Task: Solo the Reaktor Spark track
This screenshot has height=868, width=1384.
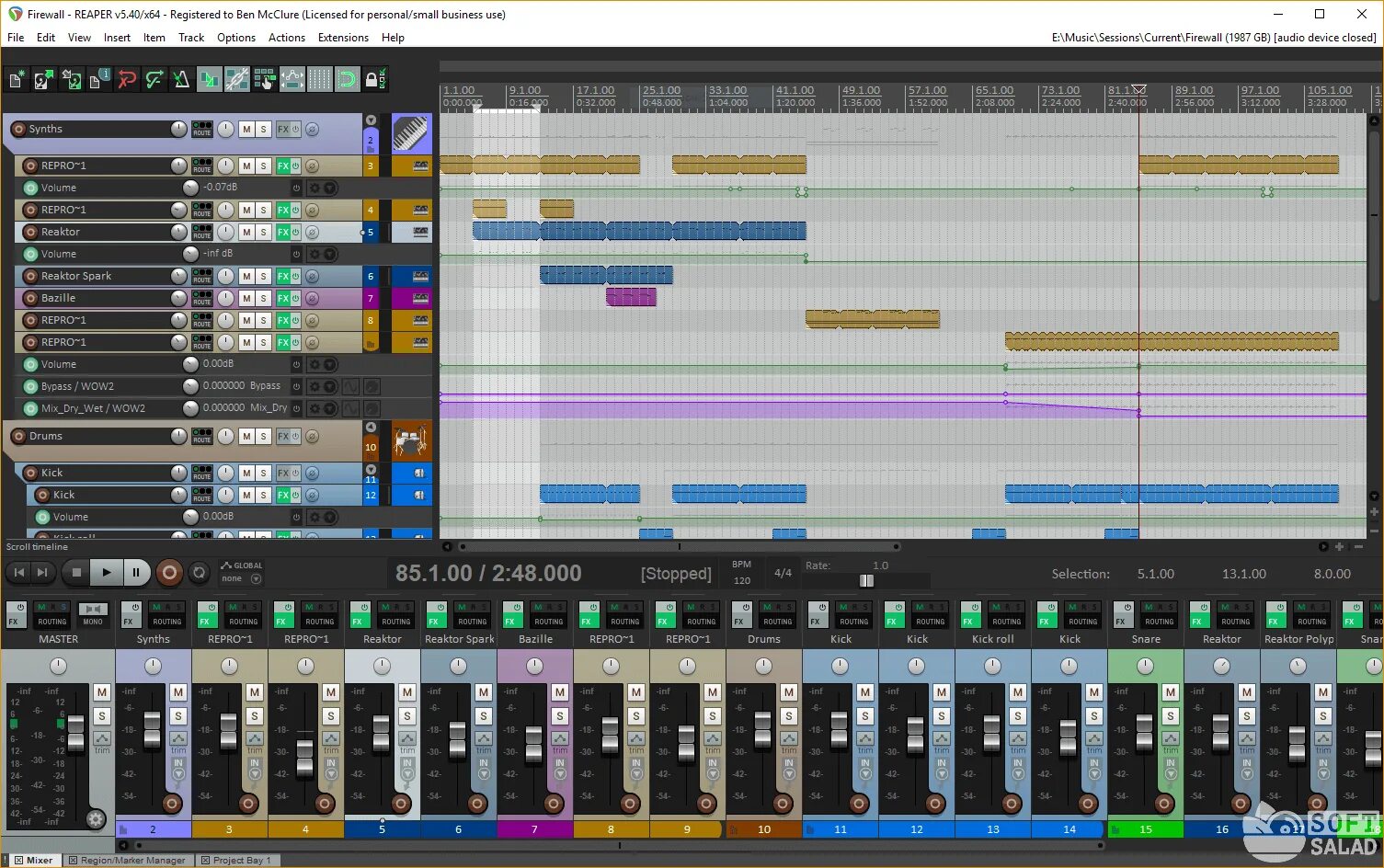Action: point(263,276)
